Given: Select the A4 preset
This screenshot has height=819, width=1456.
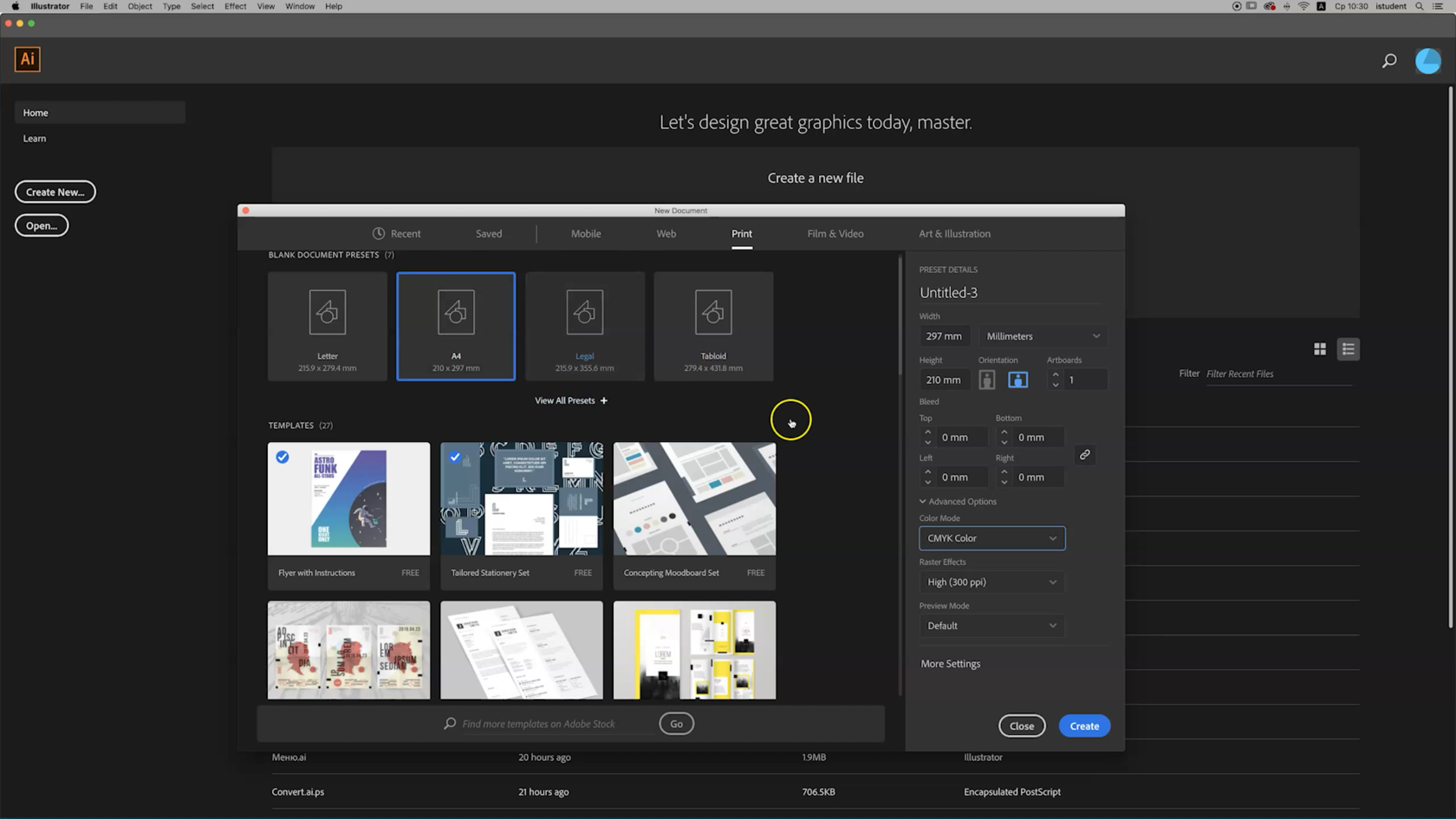Looking at the screenshot, I should [x=456, y=326].
